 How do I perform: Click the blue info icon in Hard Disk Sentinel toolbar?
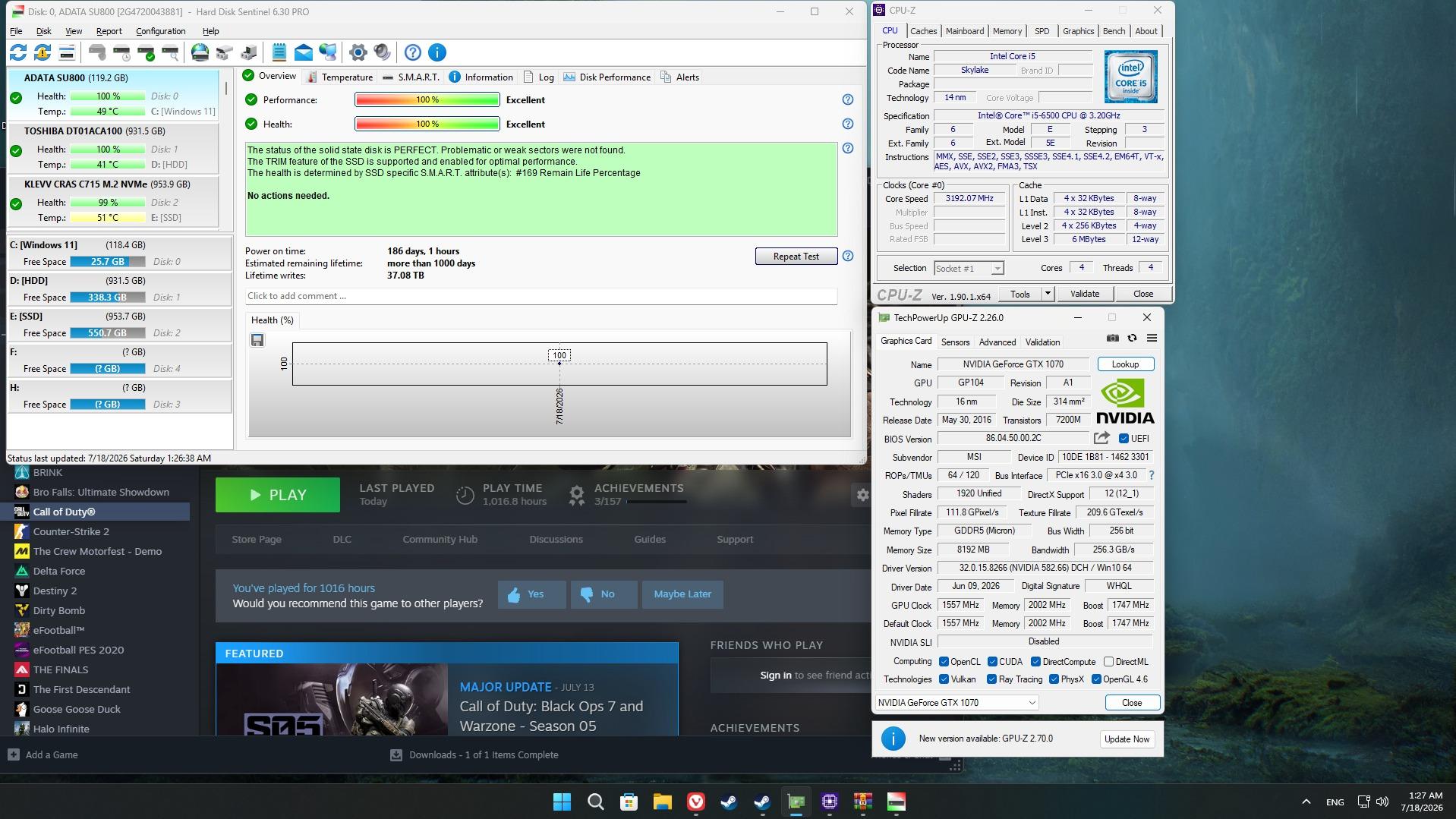(x=437, y=52)
